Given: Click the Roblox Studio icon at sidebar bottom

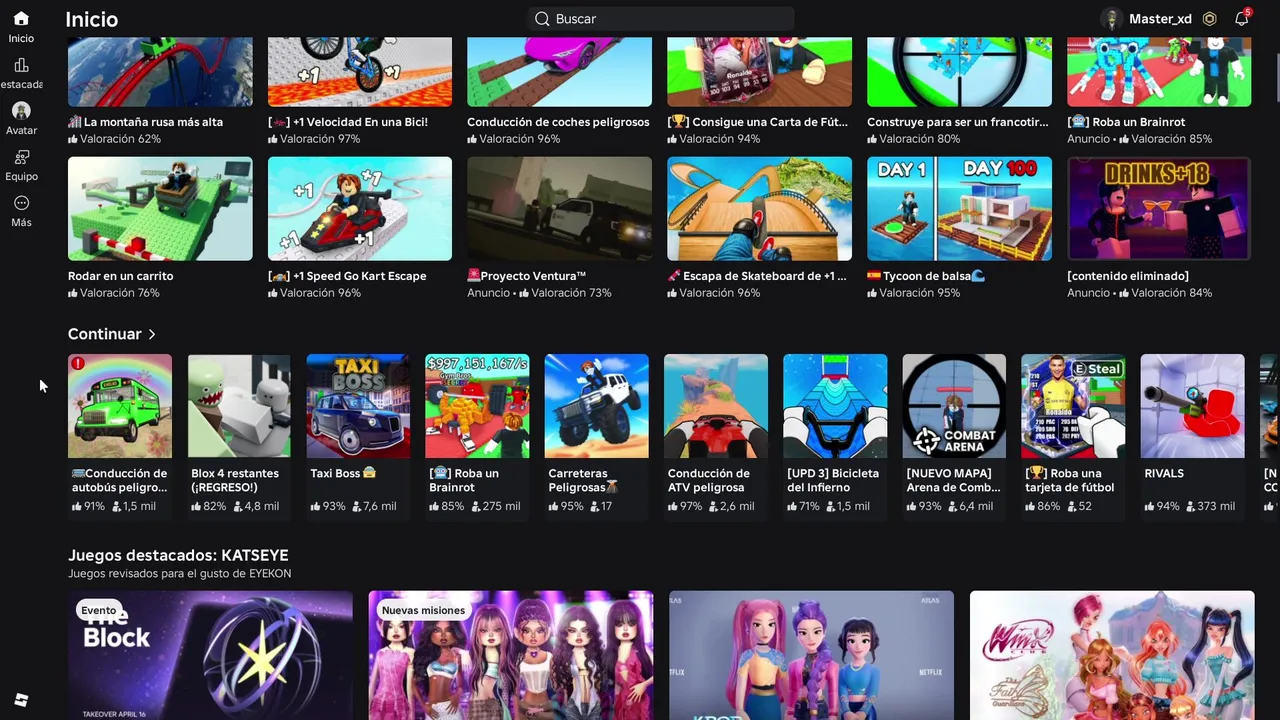Looking at the screenshot, I should click(x=21, y=700).
